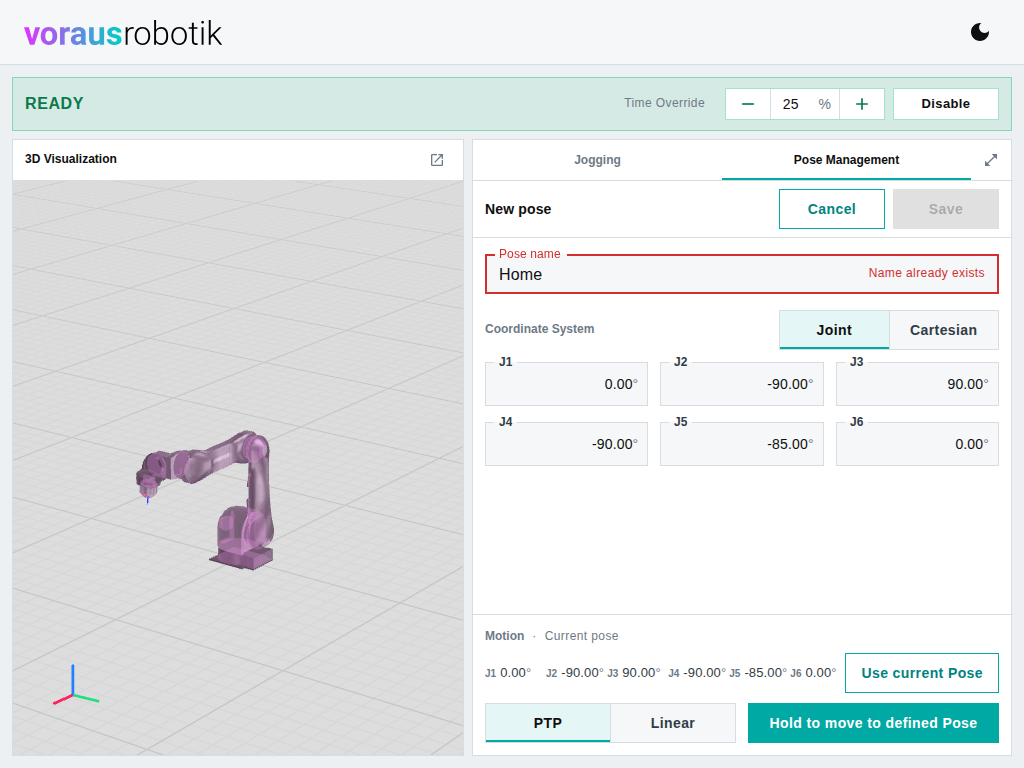Switch to the Jogging tab
Image resolution: width=1024 pixels, height=768 pixels.
597,160
